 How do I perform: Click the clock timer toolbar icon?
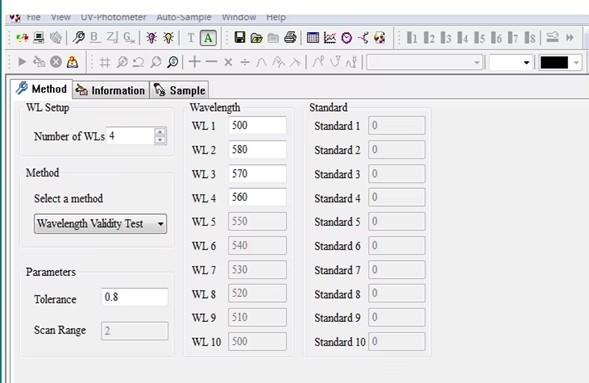point(347,38)
